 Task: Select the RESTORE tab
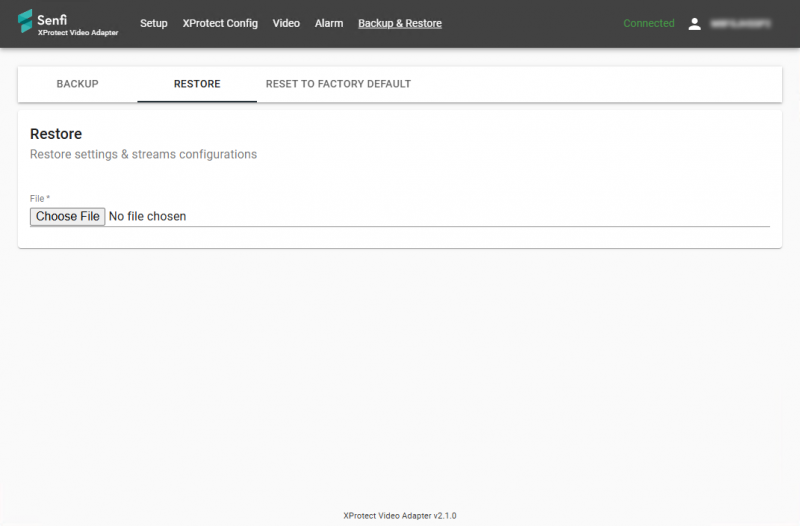pos(197,84)
